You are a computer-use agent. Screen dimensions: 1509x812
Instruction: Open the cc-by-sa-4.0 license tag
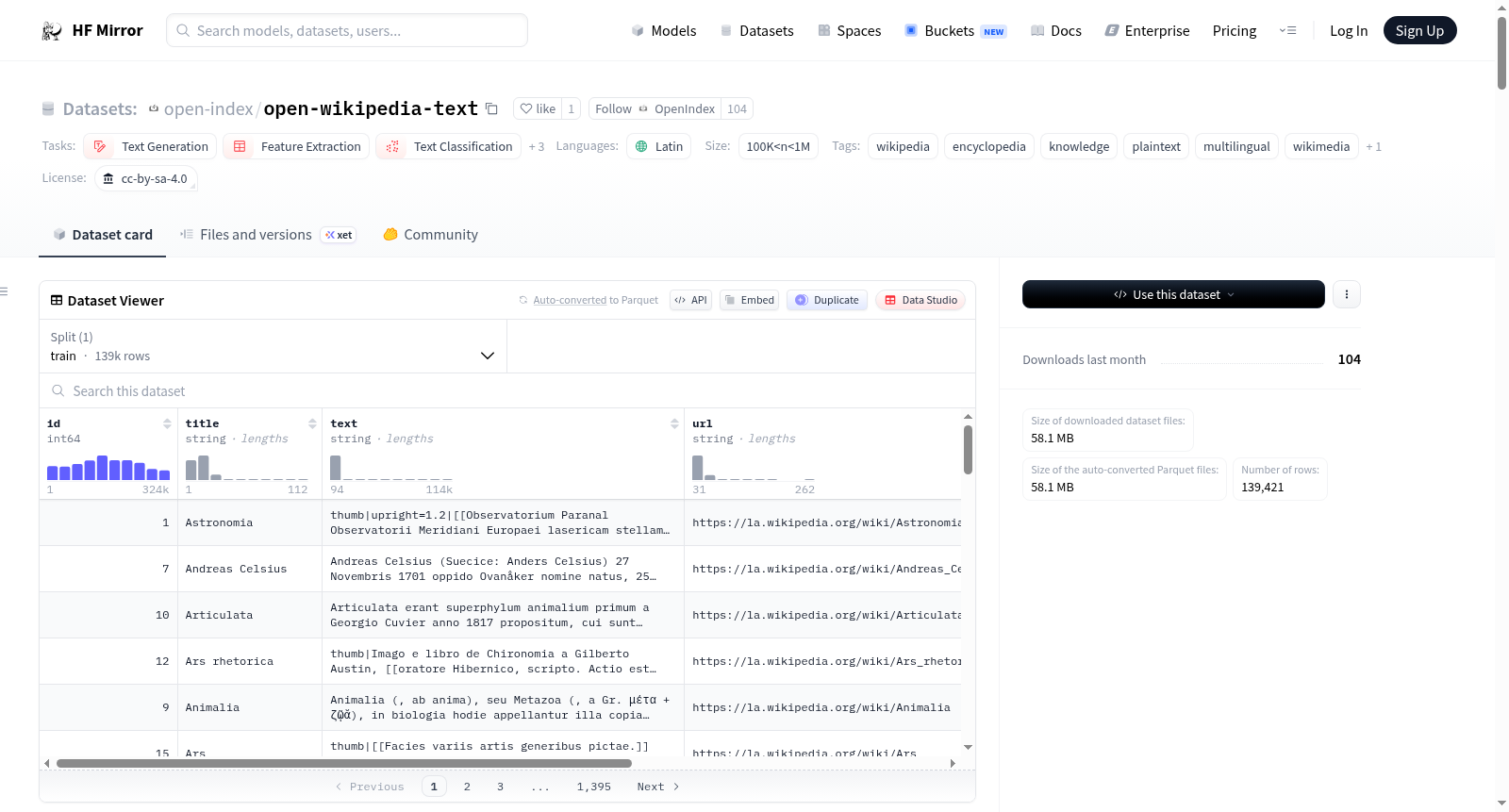tap(146, 178)
